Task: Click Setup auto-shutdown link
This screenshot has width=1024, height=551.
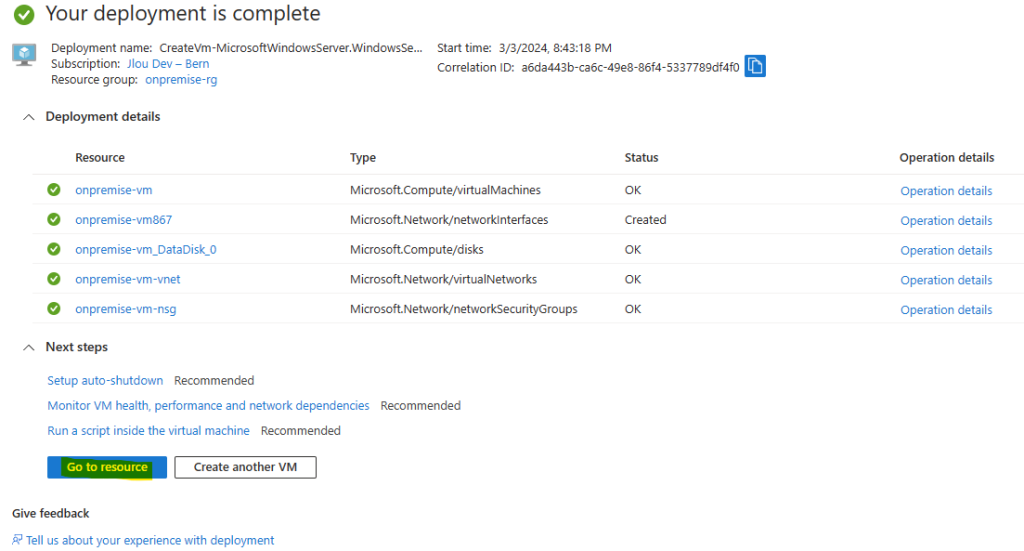Action: [x=105, y=381]
